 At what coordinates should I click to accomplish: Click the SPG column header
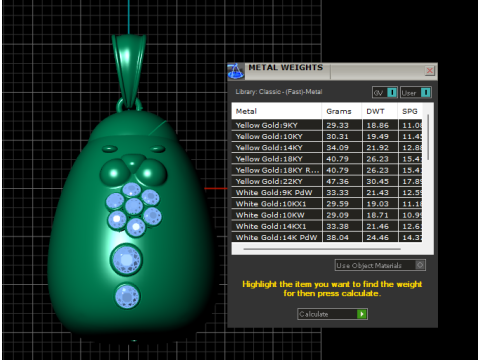click(410, 111)
